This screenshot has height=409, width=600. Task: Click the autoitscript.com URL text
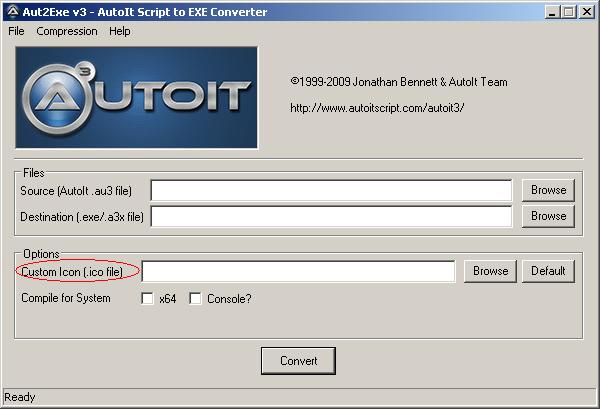[x=377, y=107]
